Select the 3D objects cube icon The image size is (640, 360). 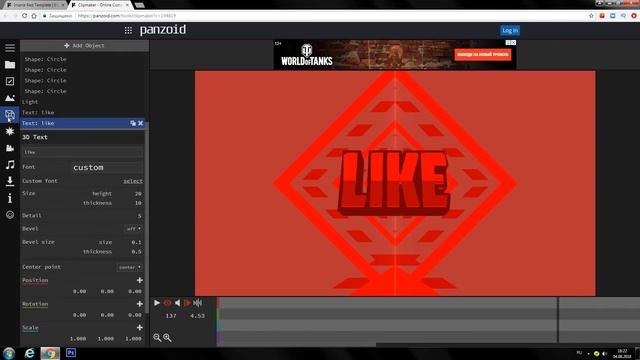tap(10, 115)
